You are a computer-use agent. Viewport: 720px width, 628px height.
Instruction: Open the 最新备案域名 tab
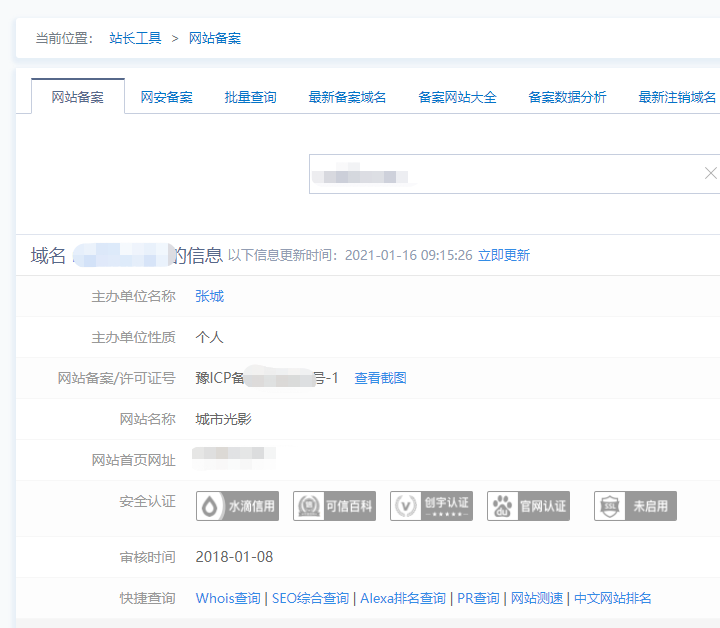pyautogui.click(x=347, y=97)
